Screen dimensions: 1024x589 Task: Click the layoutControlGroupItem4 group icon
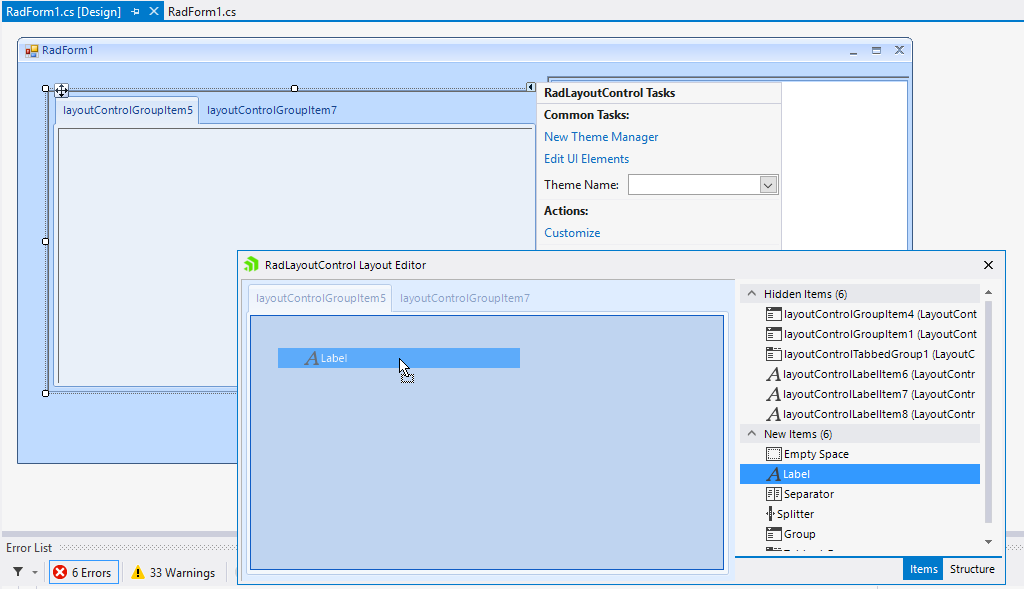point(773,314)
